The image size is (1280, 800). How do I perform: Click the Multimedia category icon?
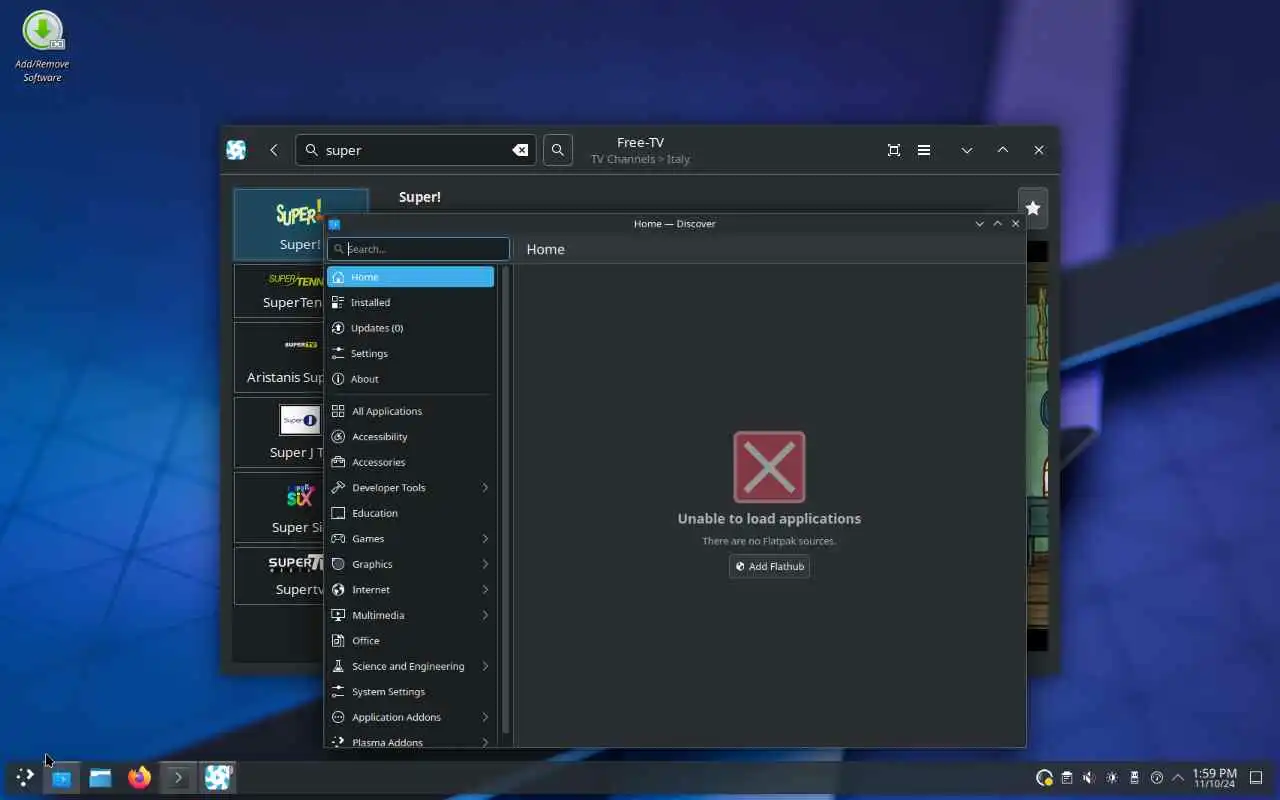338,615
